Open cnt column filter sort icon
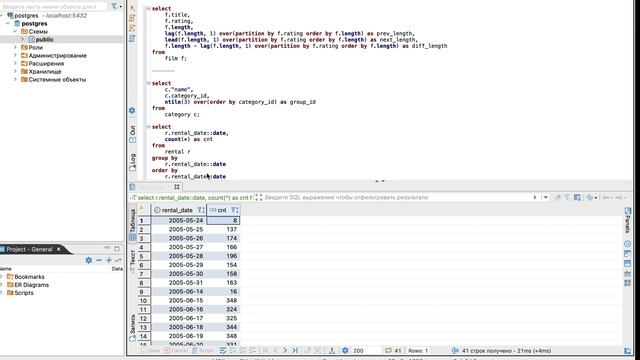The height and width of the screenshot is (360, 640). [235, 210]
